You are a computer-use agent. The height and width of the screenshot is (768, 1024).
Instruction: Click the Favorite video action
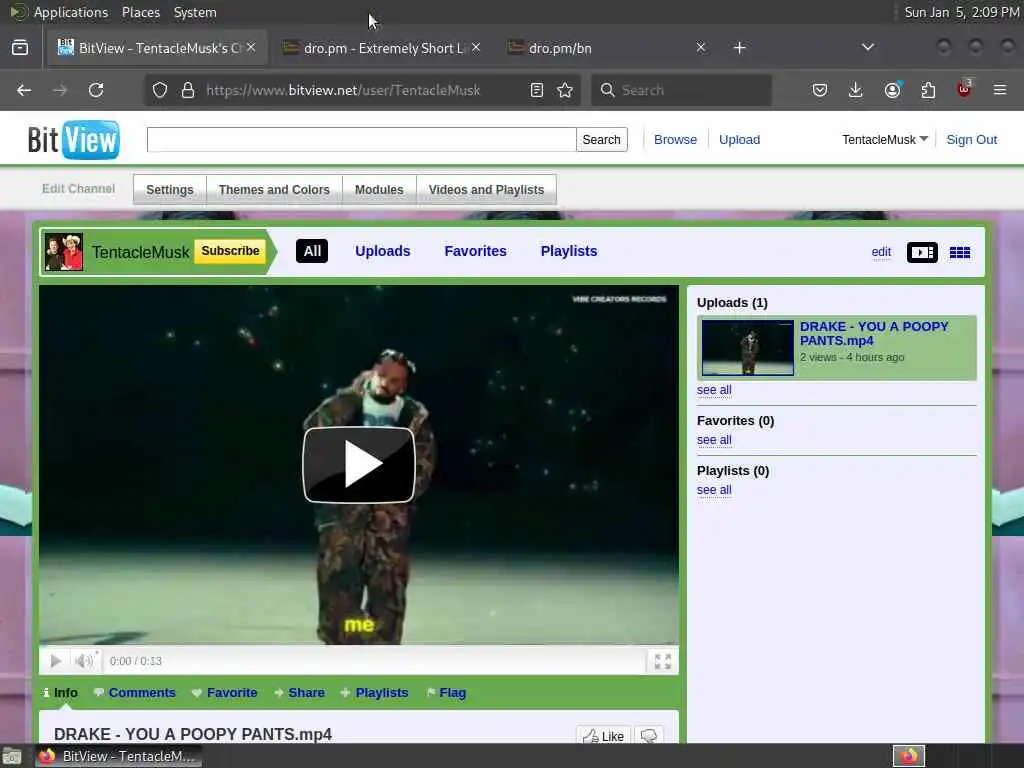click(225, 693)
